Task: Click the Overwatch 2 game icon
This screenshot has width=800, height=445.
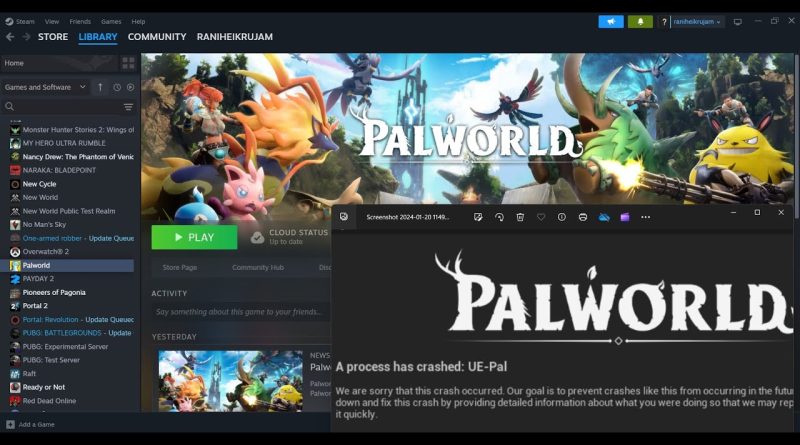Action: tap(15, 252)
